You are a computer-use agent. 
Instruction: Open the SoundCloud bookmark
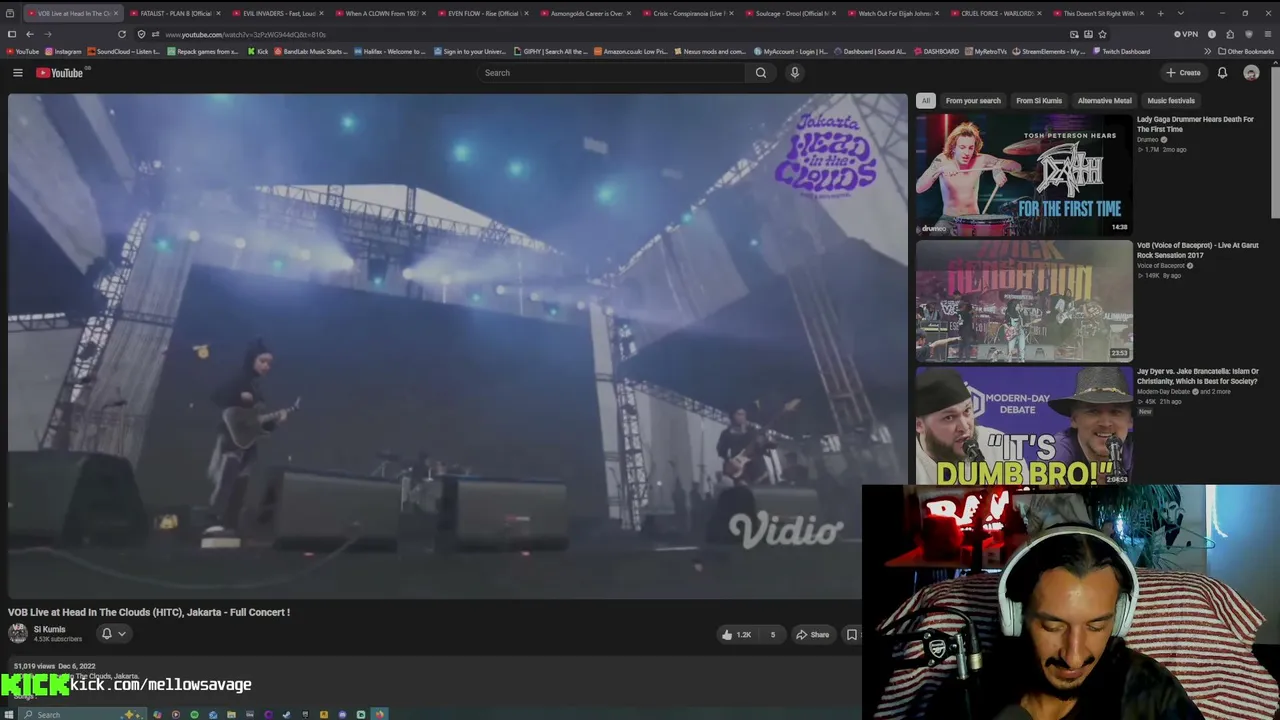point(126,51)
